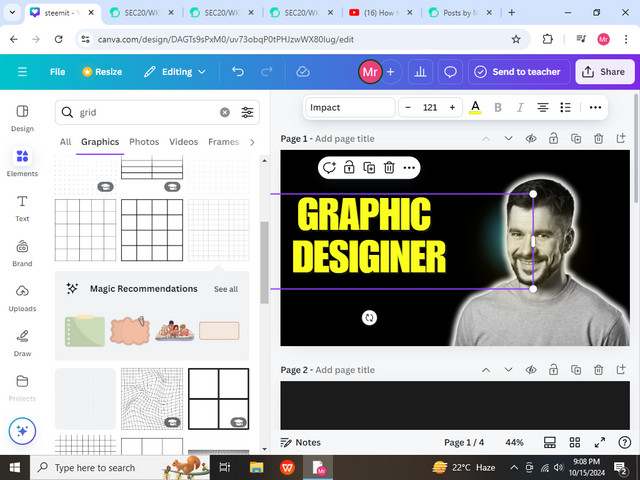Switch to the Frames tab
This screenshot has width=640, height=480.
pos(223,142)
